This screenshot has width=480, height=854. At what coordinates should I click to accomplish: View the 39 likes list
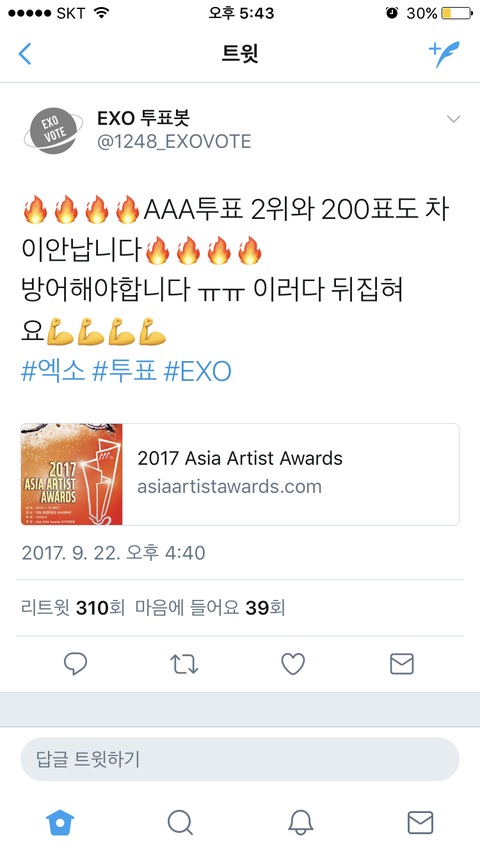210,607
